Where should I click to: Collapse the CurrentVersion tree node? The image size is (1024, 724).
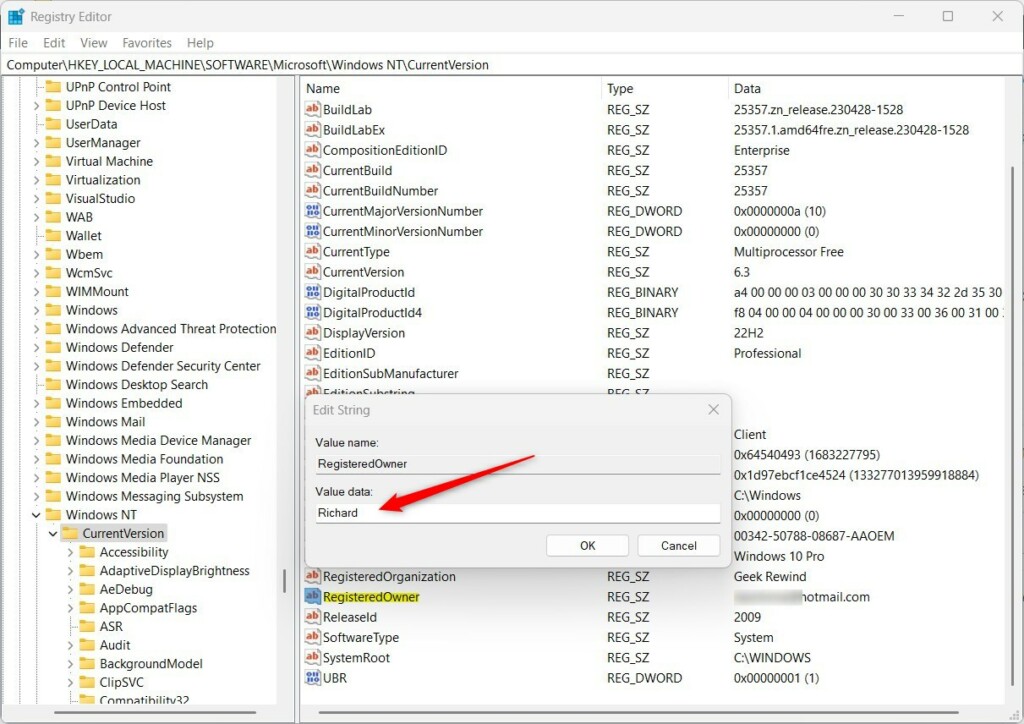tap(53, 533)
